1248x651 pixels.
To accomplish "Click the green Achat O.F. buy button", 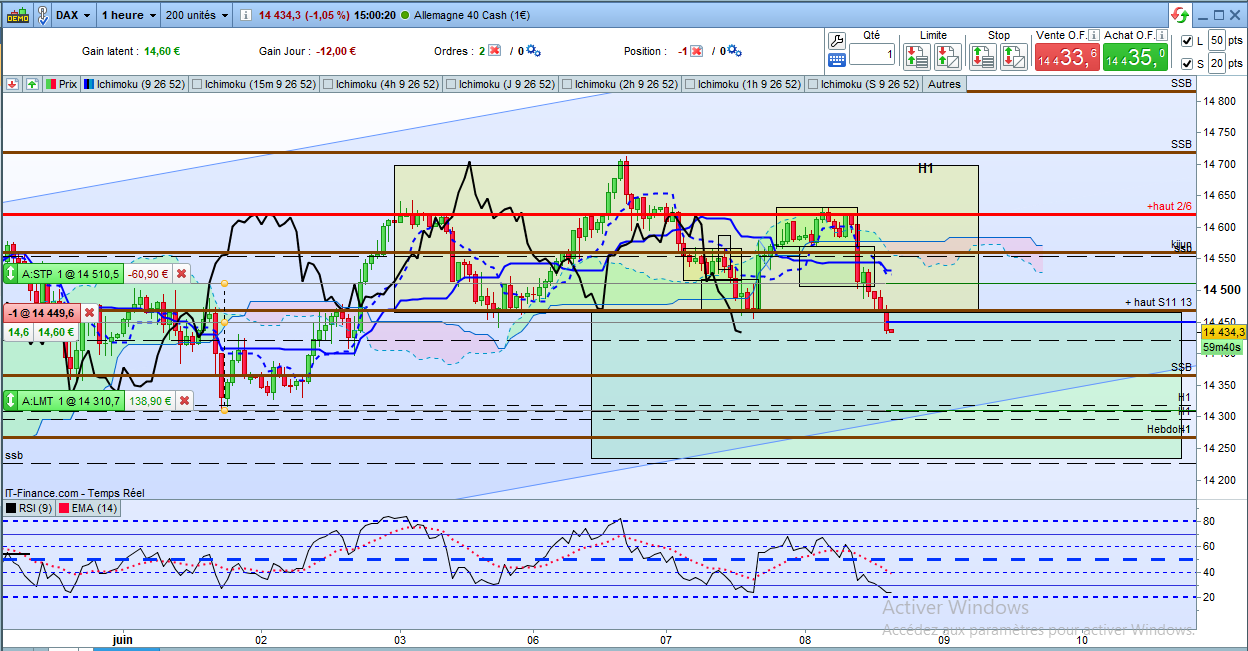I will click(1135, 58).
